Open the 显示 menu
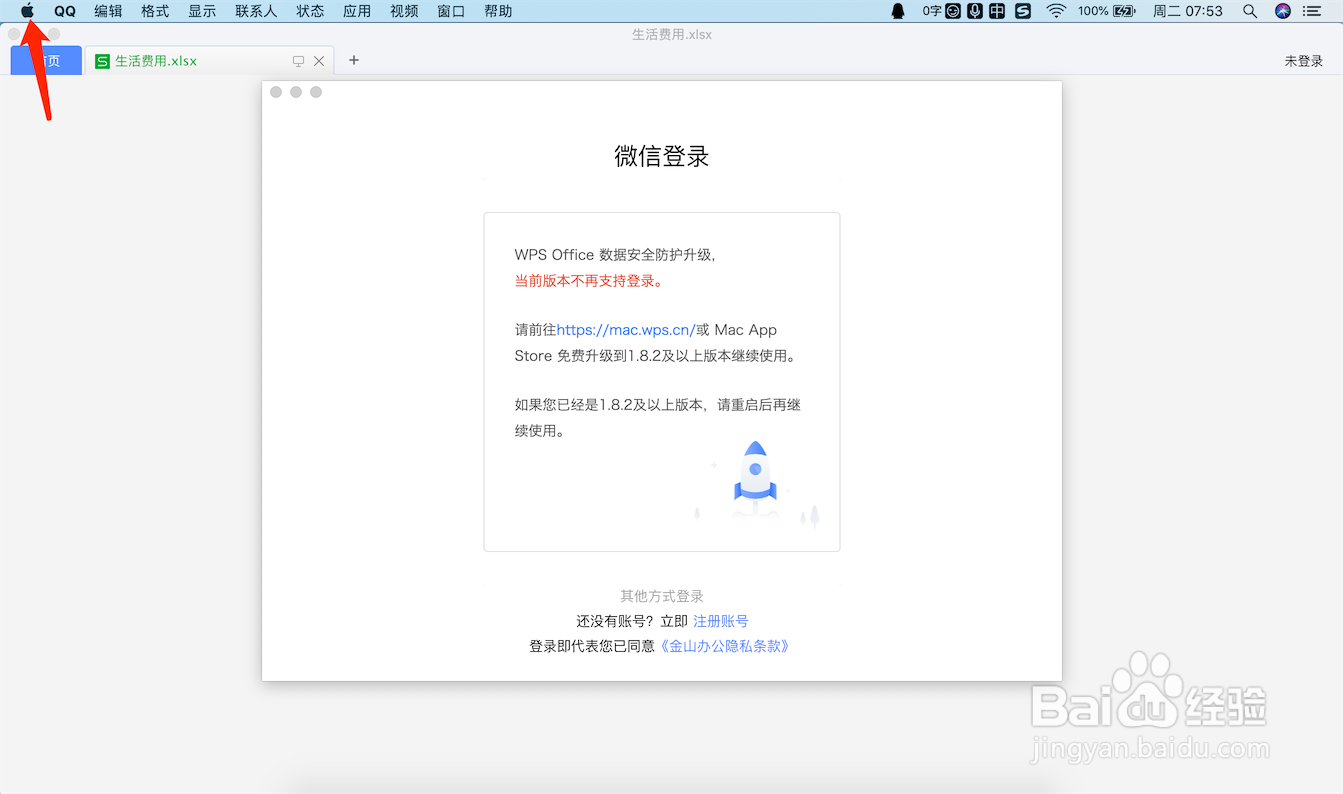This screenshot has width=1343, height=794. click(x=202, y=11)
